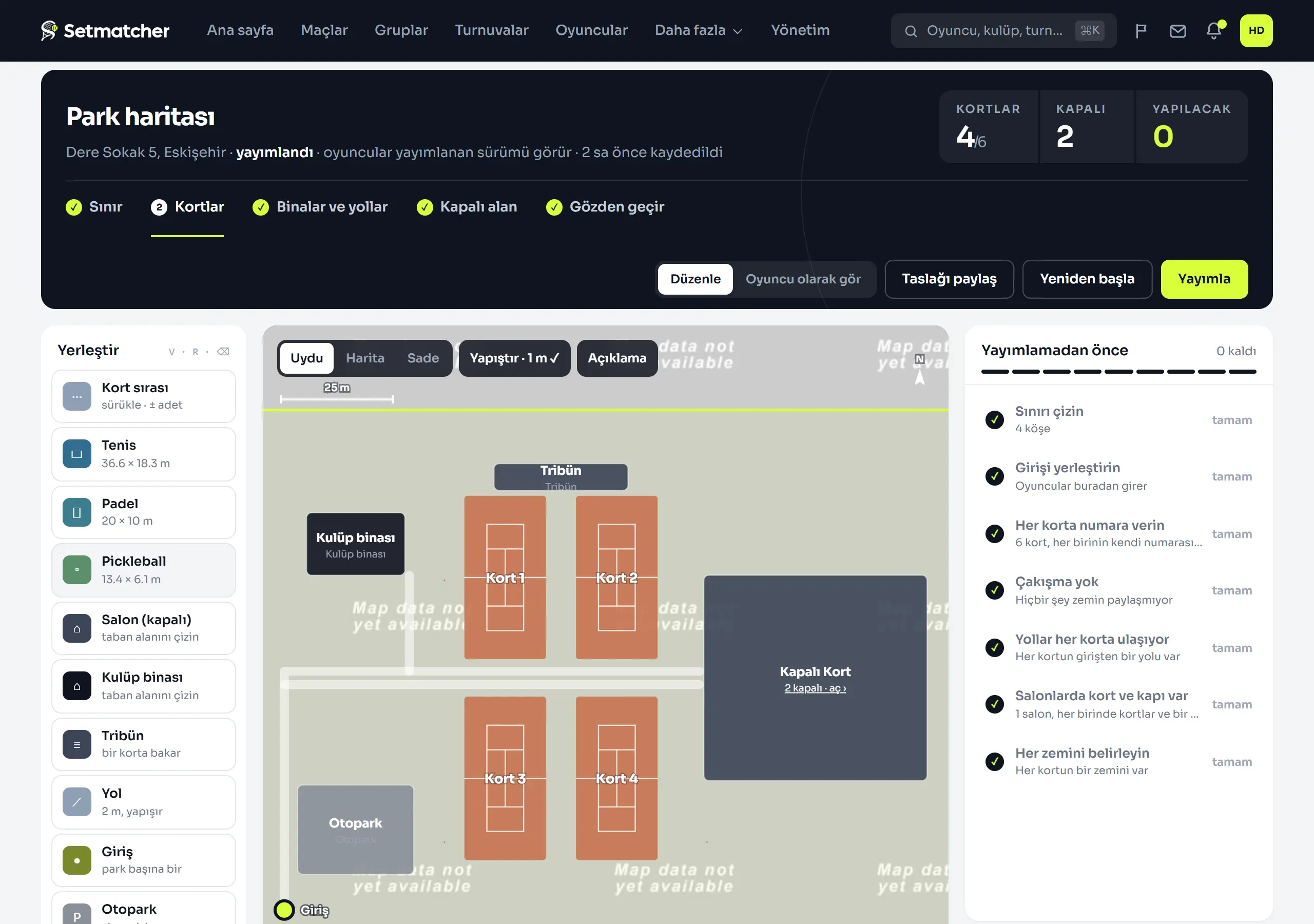Pick the Salon (kapalı) tool icon
The height and width of the screenshot is (924, 1314).
[x=76, y=628]
